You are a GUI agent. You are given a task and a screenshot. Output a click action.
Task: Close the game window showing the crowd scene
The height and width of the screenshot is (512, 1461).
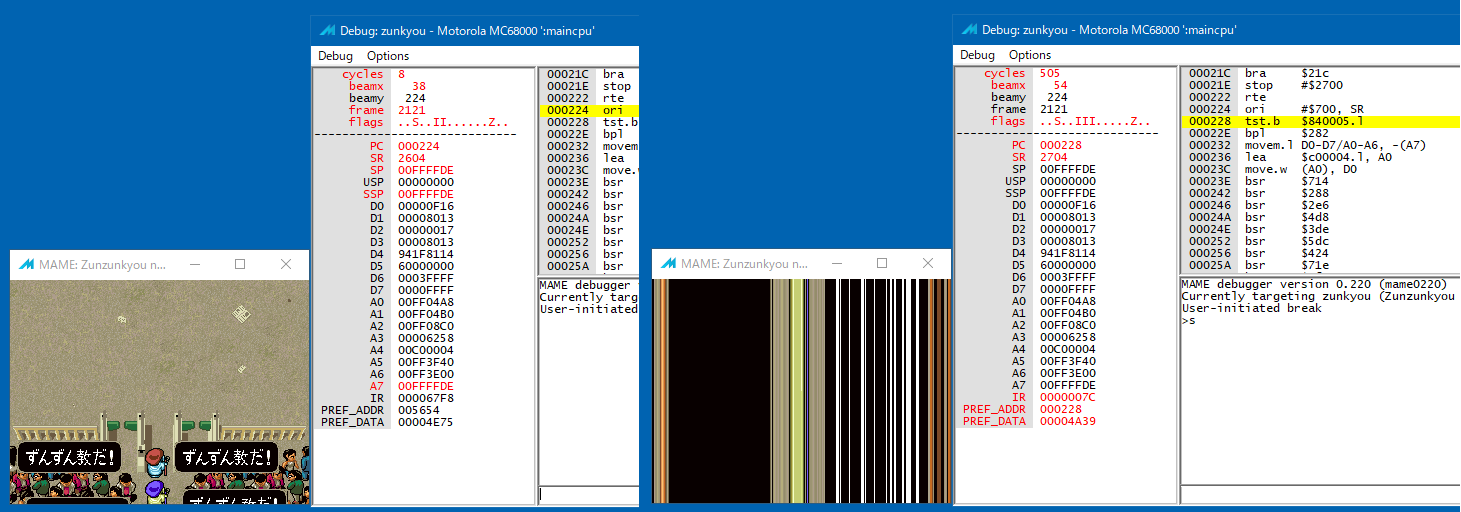click(x=286, y=265)
